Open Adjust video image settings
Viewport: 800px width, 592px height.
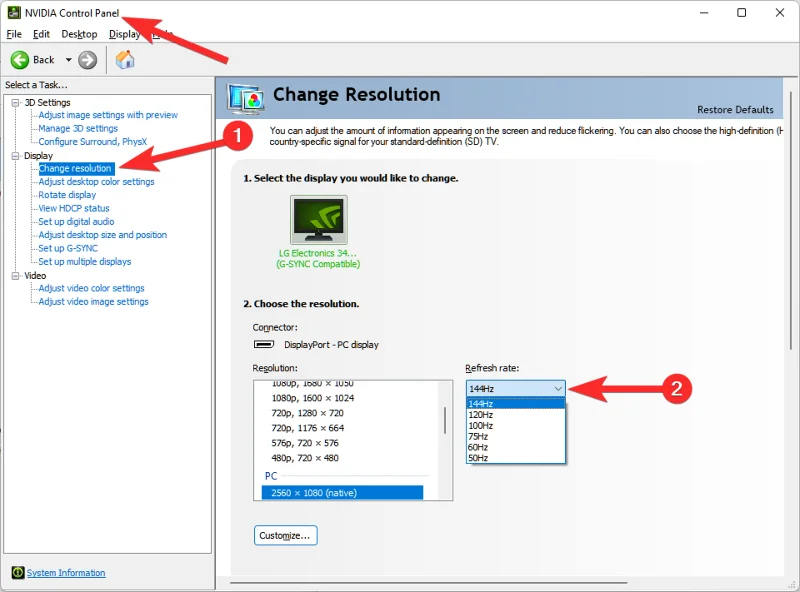pos(93,302)
